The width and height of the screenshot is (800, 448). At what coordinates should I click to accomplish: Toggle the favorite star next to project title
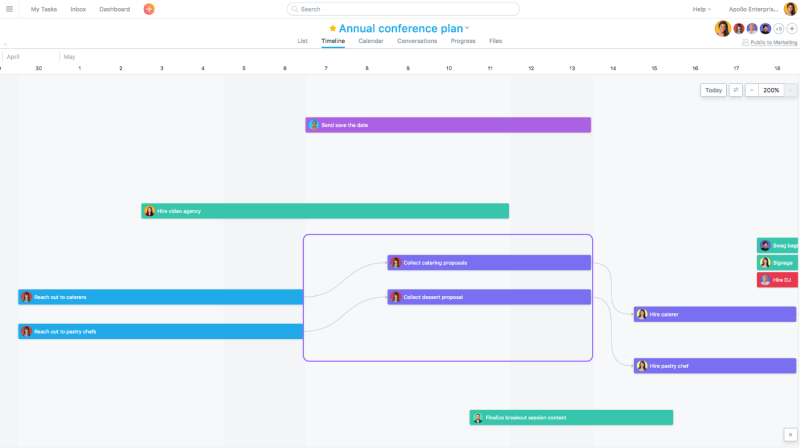(333, 29)
